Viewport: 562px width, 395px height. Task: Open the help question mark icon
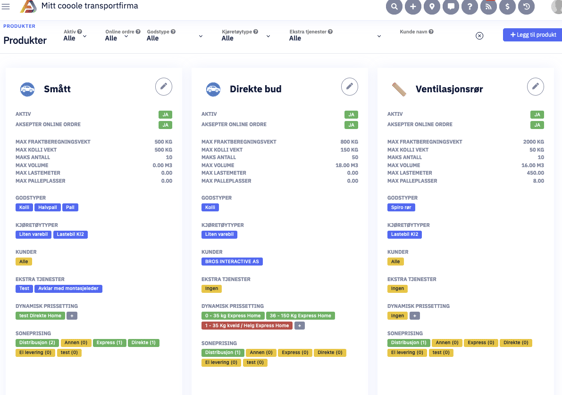click(x=470, y=6)
